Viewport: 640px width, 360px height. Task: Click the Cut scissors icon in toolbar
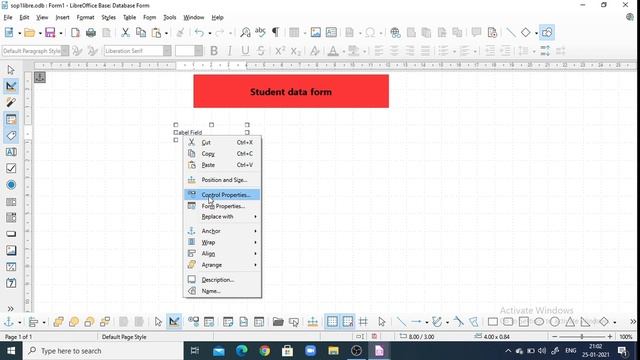[x=125, y=33]
